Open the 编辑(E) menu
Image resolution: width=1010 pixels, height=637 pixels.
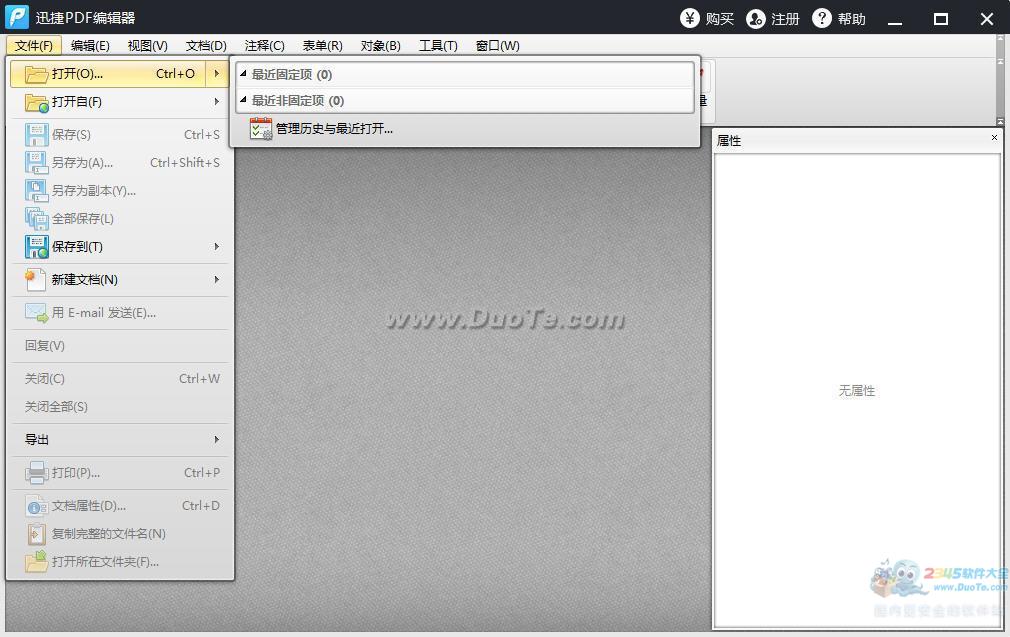coord(90,46)
